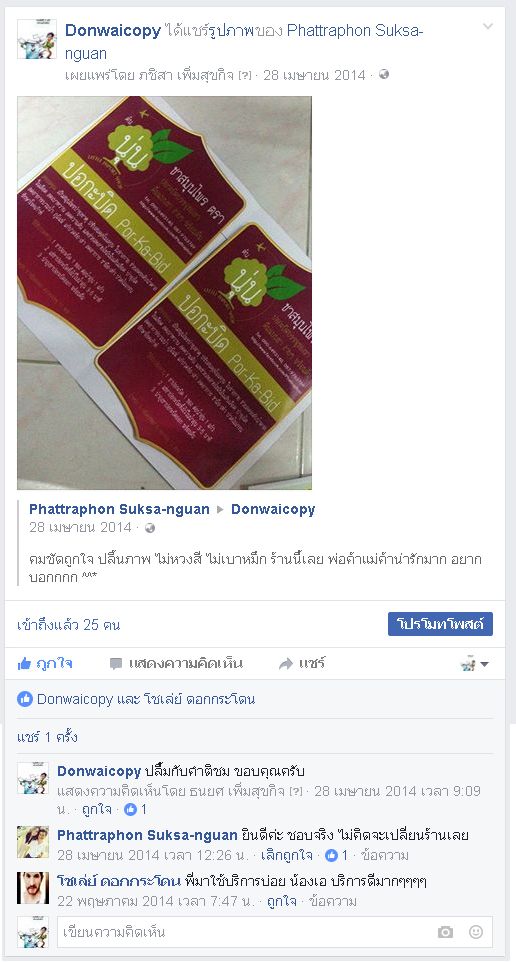Click the blue like icon beside Donwaicopy และ โชเล่ย์
Viewport: 516px width, 962px height.
25,699
